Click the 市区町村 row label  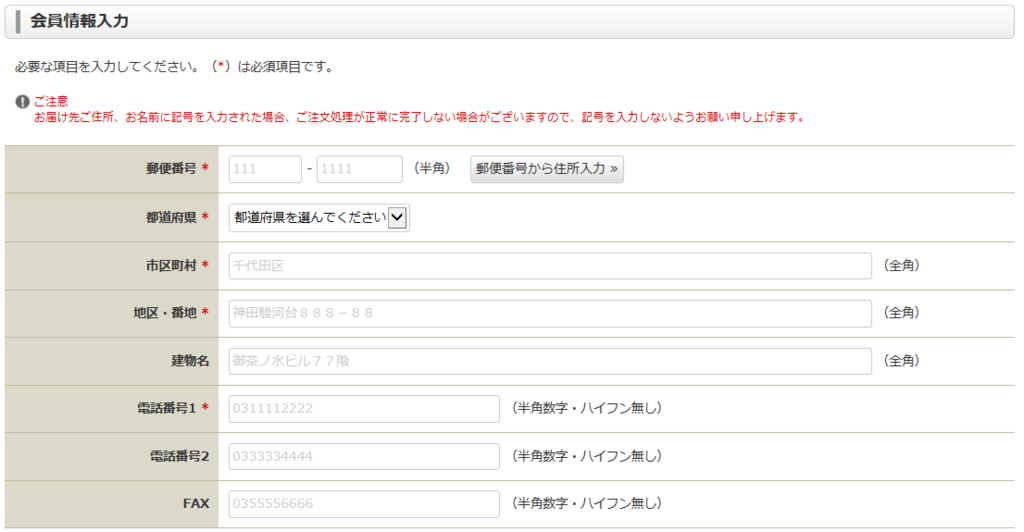click(x=171, y=266)
